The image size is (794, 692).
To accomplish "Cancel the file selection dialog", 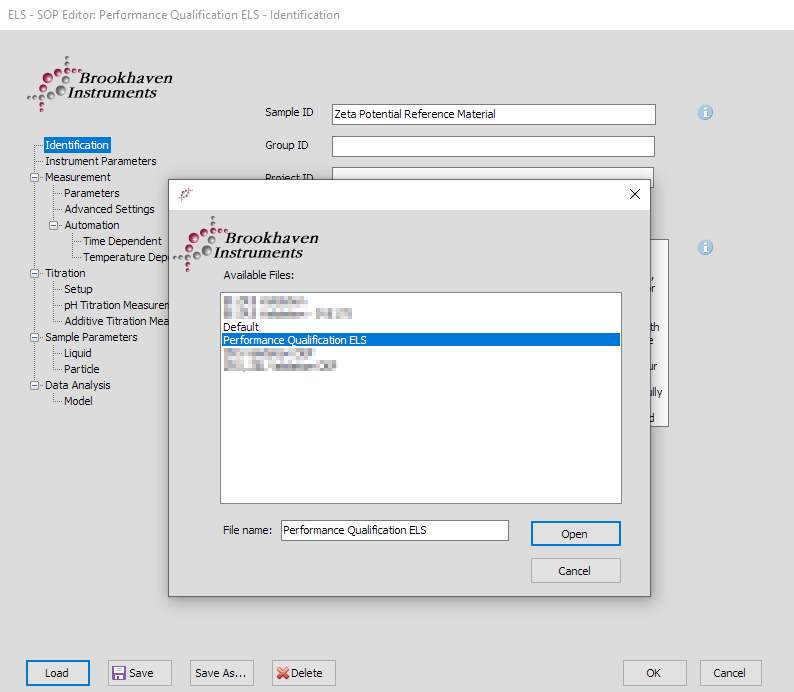I will [x=575, y=571].
